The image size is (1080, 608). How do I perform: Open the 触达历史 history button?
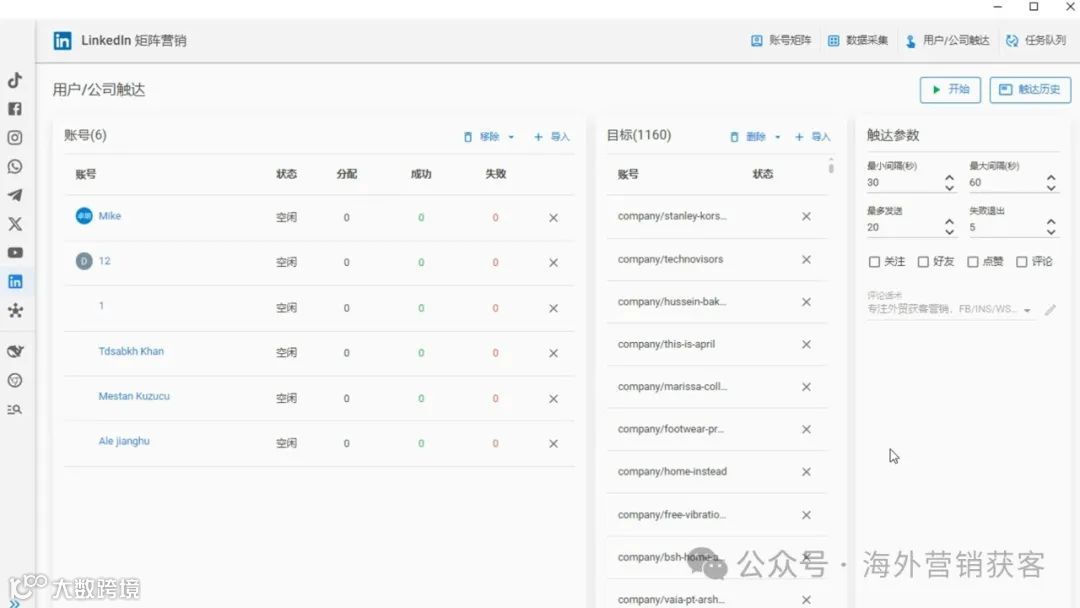point(1030,90)
